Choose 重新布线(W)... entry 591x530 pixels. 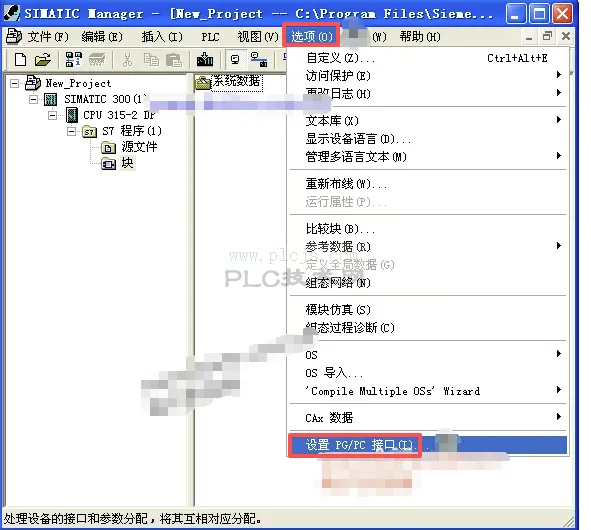428,183
